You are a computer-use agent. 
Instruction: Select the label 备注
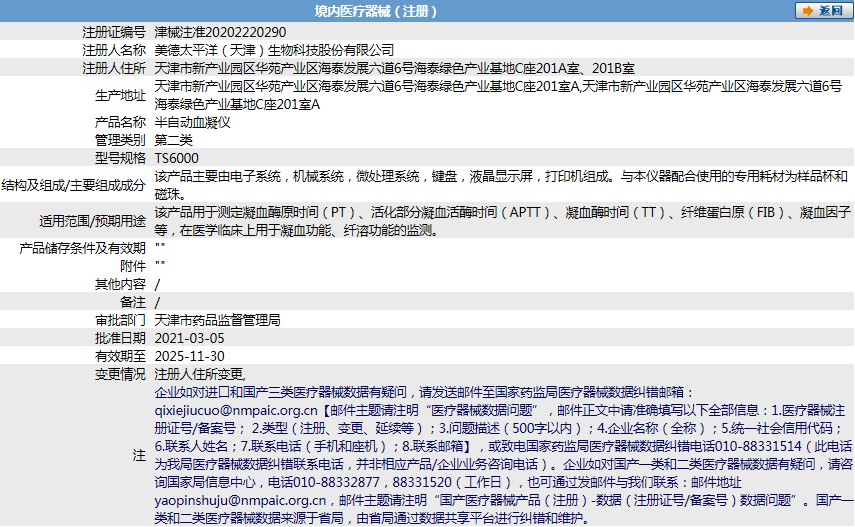133,302
